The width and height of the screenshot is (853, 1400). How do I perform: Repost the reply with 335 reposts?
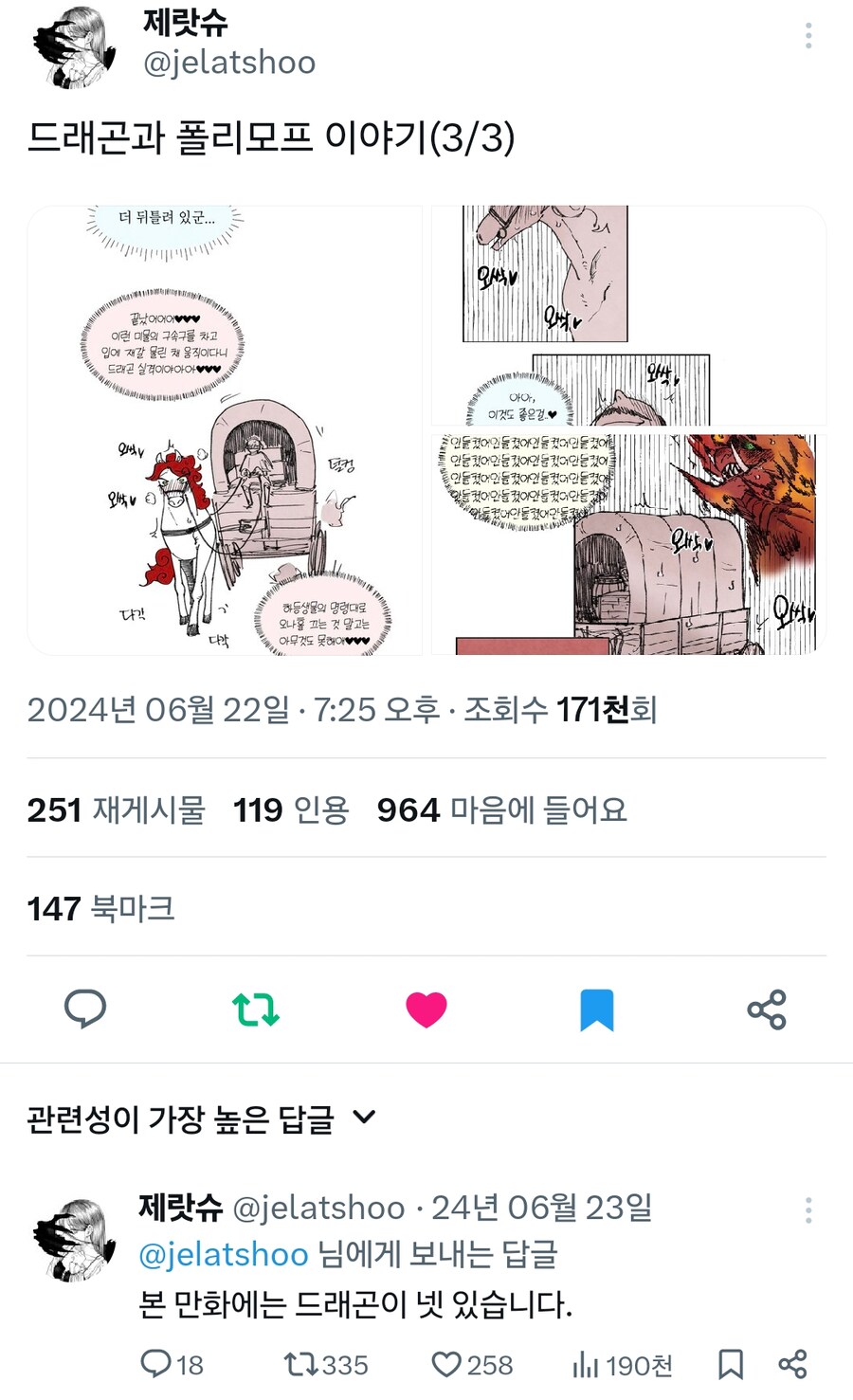325,1365
